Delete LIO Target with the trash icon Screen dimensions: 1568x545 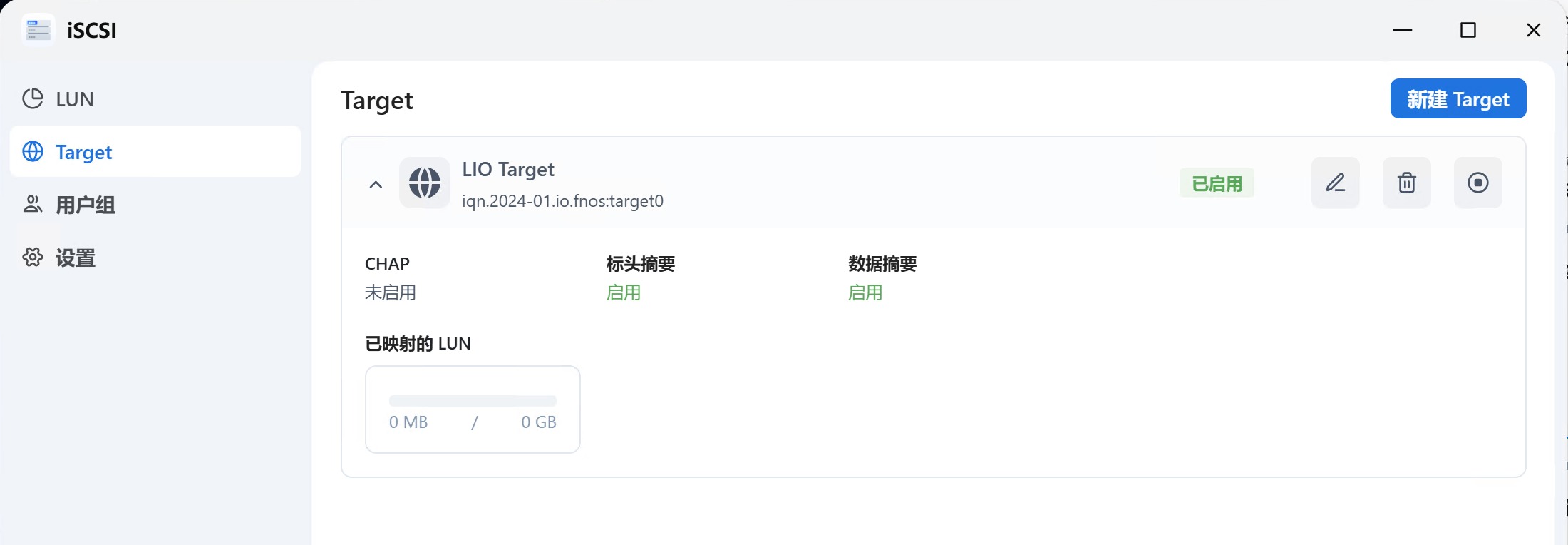pos(1406,183)
